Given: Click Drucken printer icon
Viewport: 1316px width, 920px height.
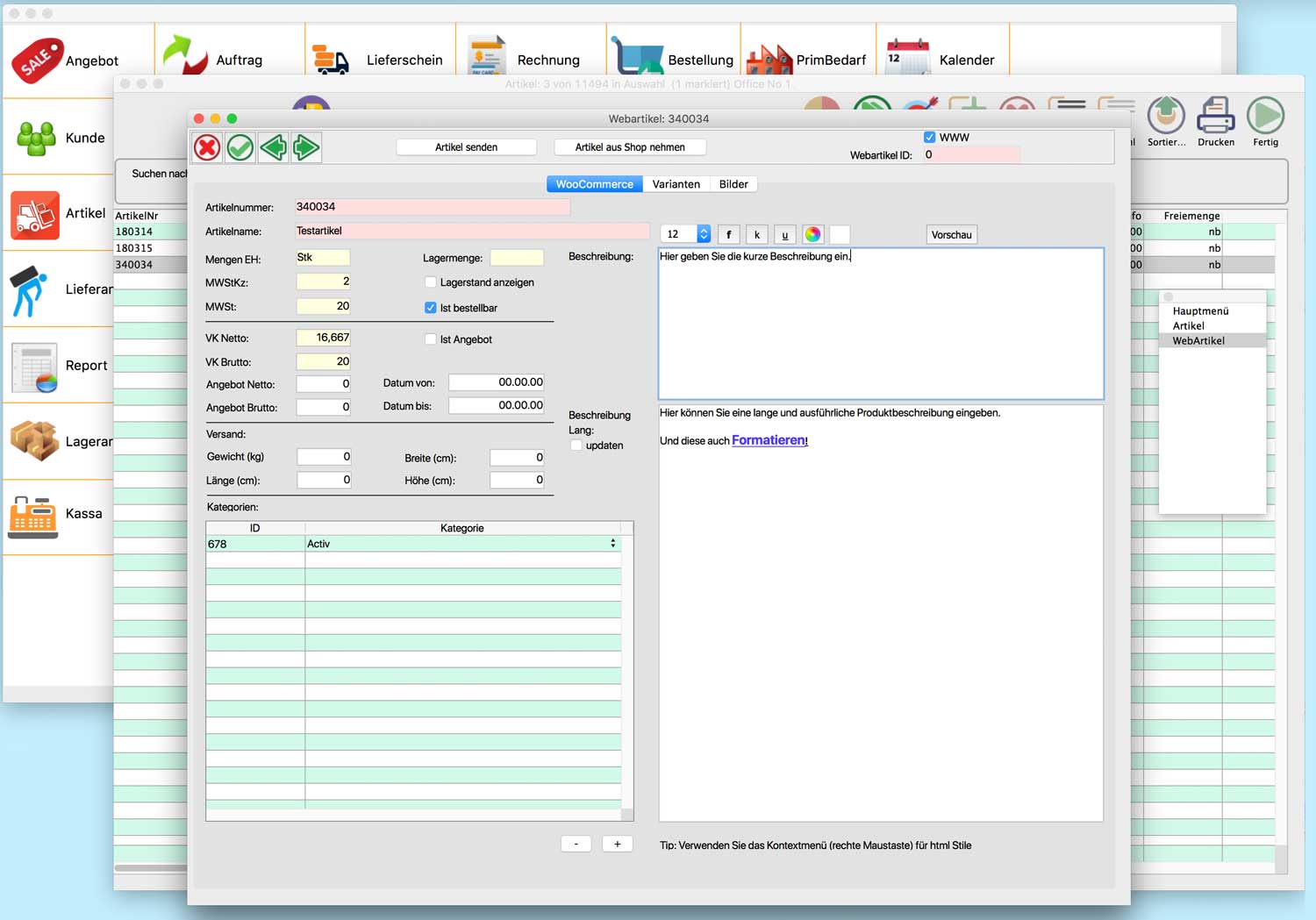Looking at the screenshot, I should click(x=1216, y=122).
